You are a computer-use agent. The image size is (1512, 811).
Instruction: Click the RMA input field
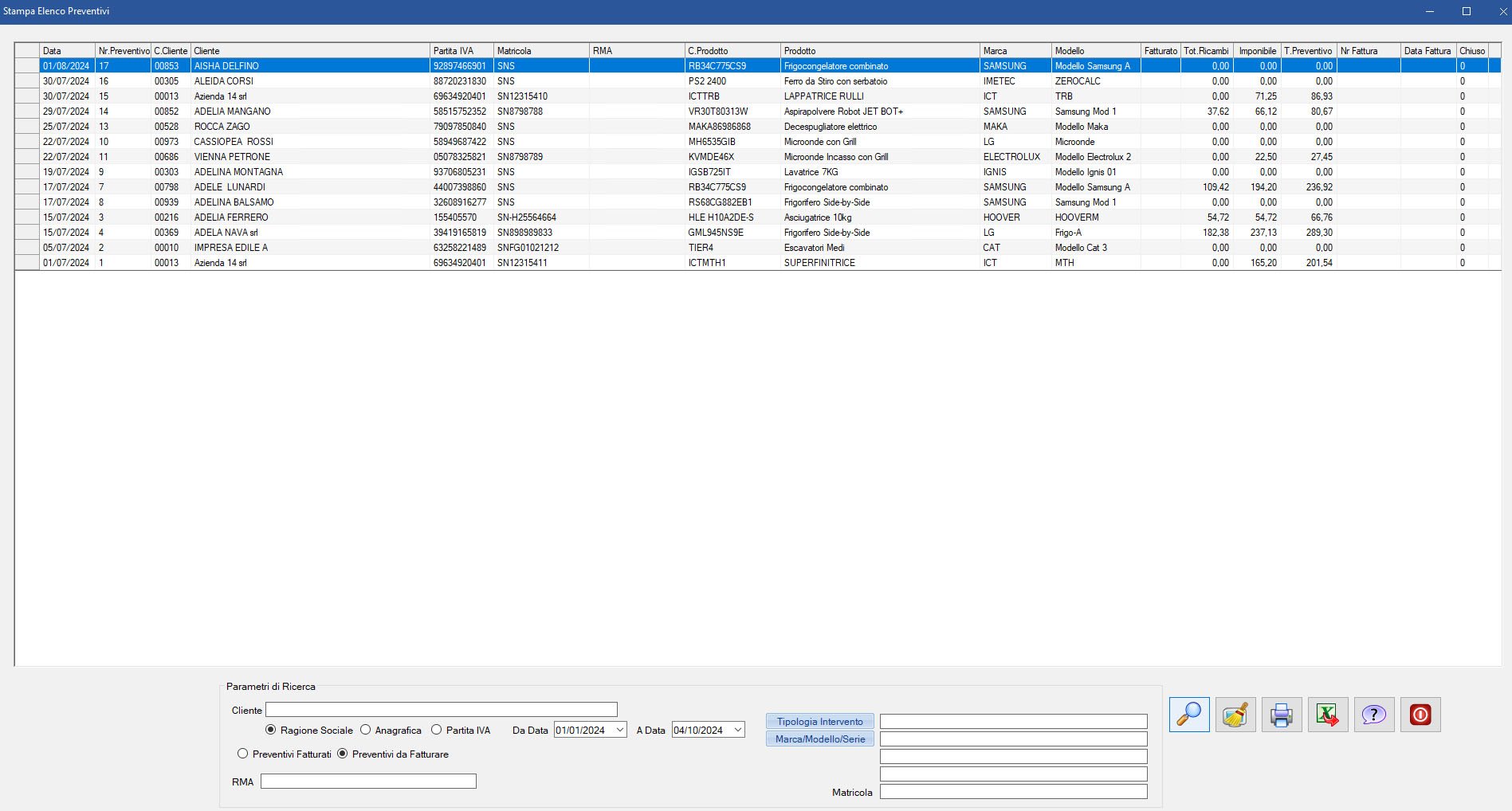click(368, 782)
